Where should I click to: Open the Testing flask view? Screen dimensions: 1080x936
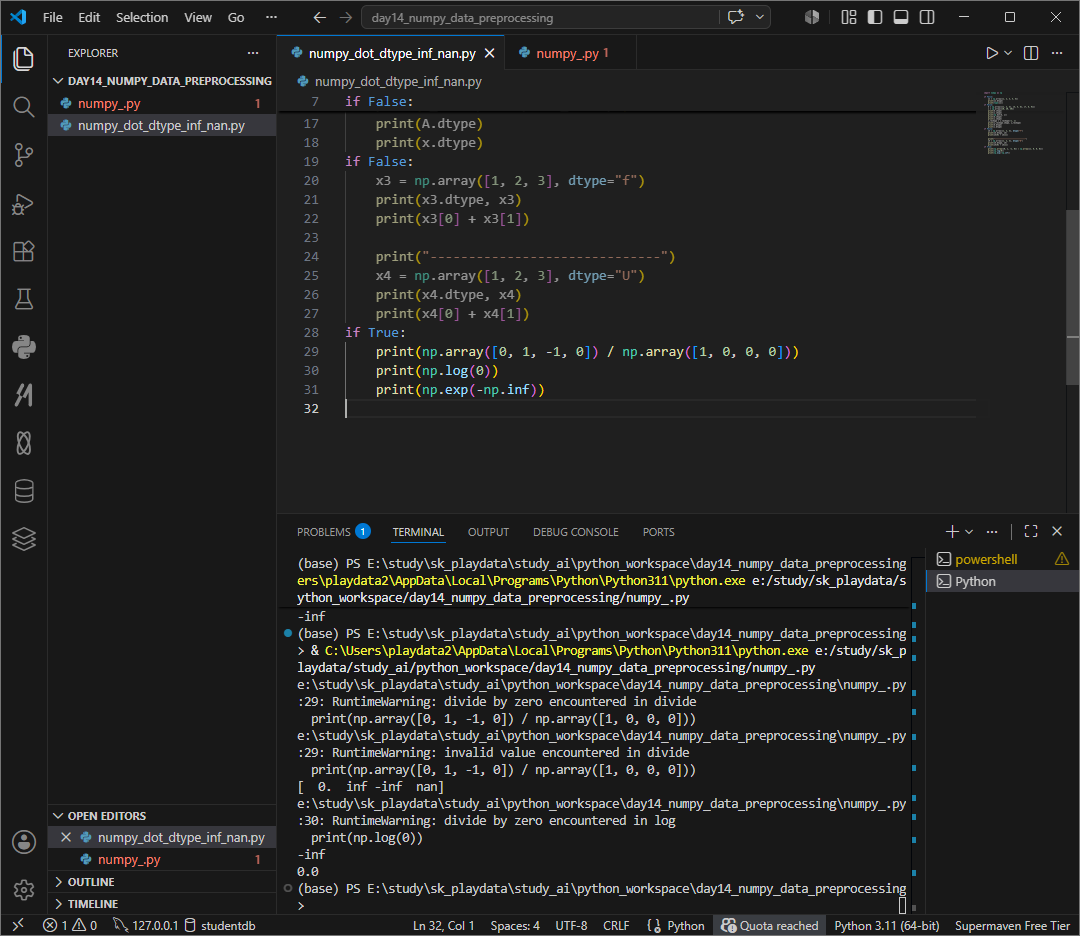(23, 299)
